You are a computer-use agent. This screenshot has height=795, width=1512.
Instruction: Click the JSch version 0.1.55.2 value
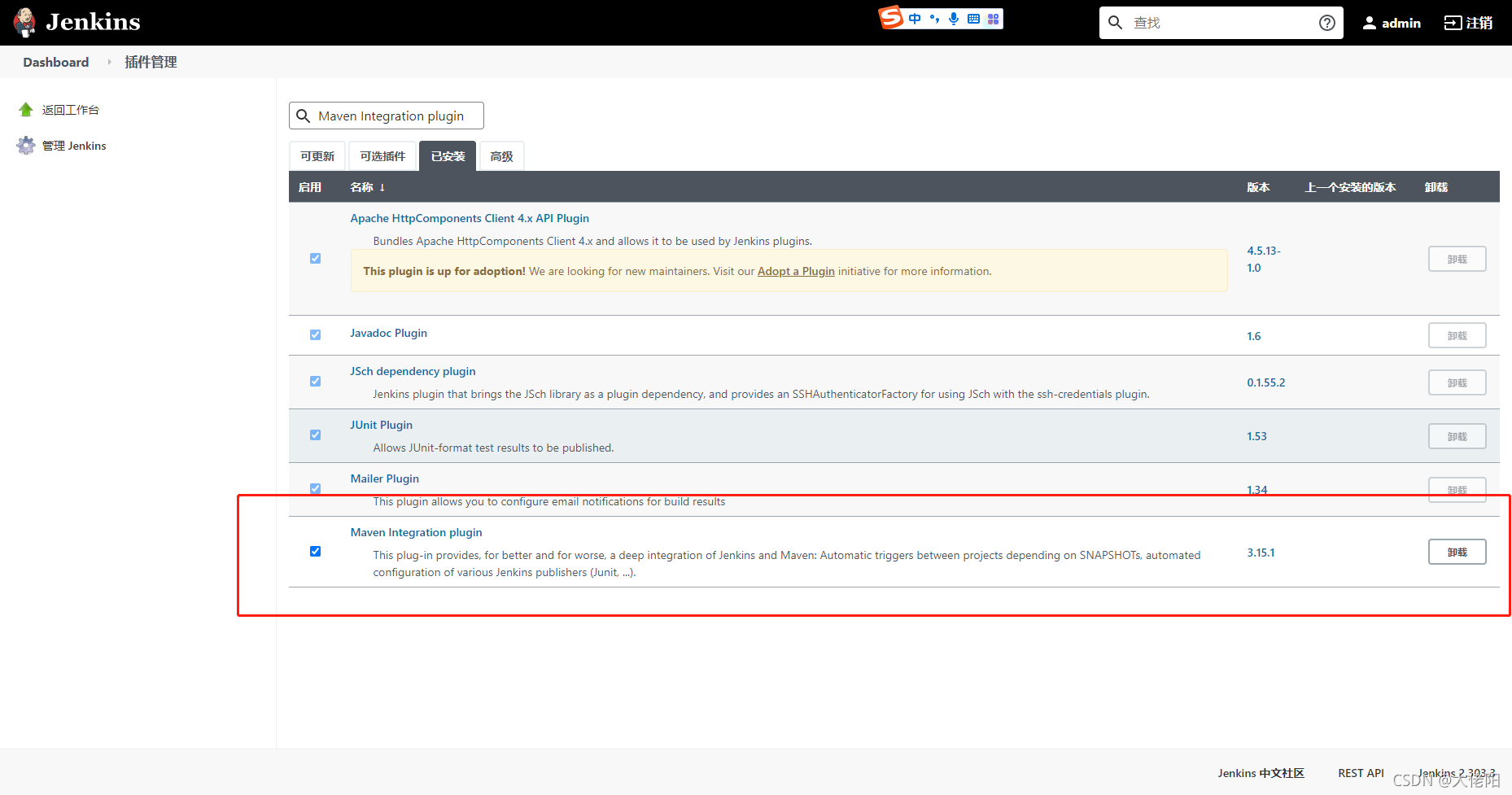click(1266, 382)
